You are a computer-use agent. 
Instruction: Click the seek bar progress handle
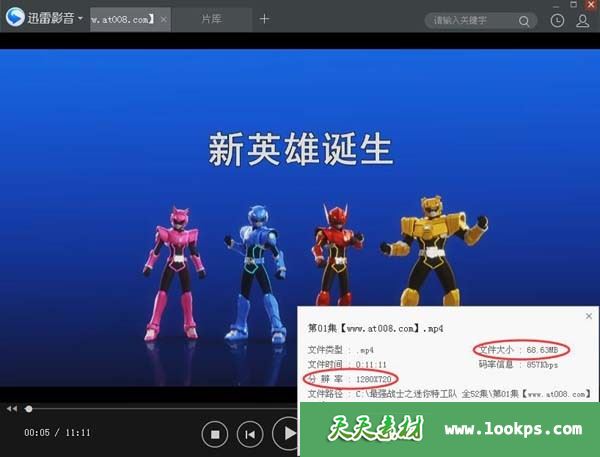28,408
